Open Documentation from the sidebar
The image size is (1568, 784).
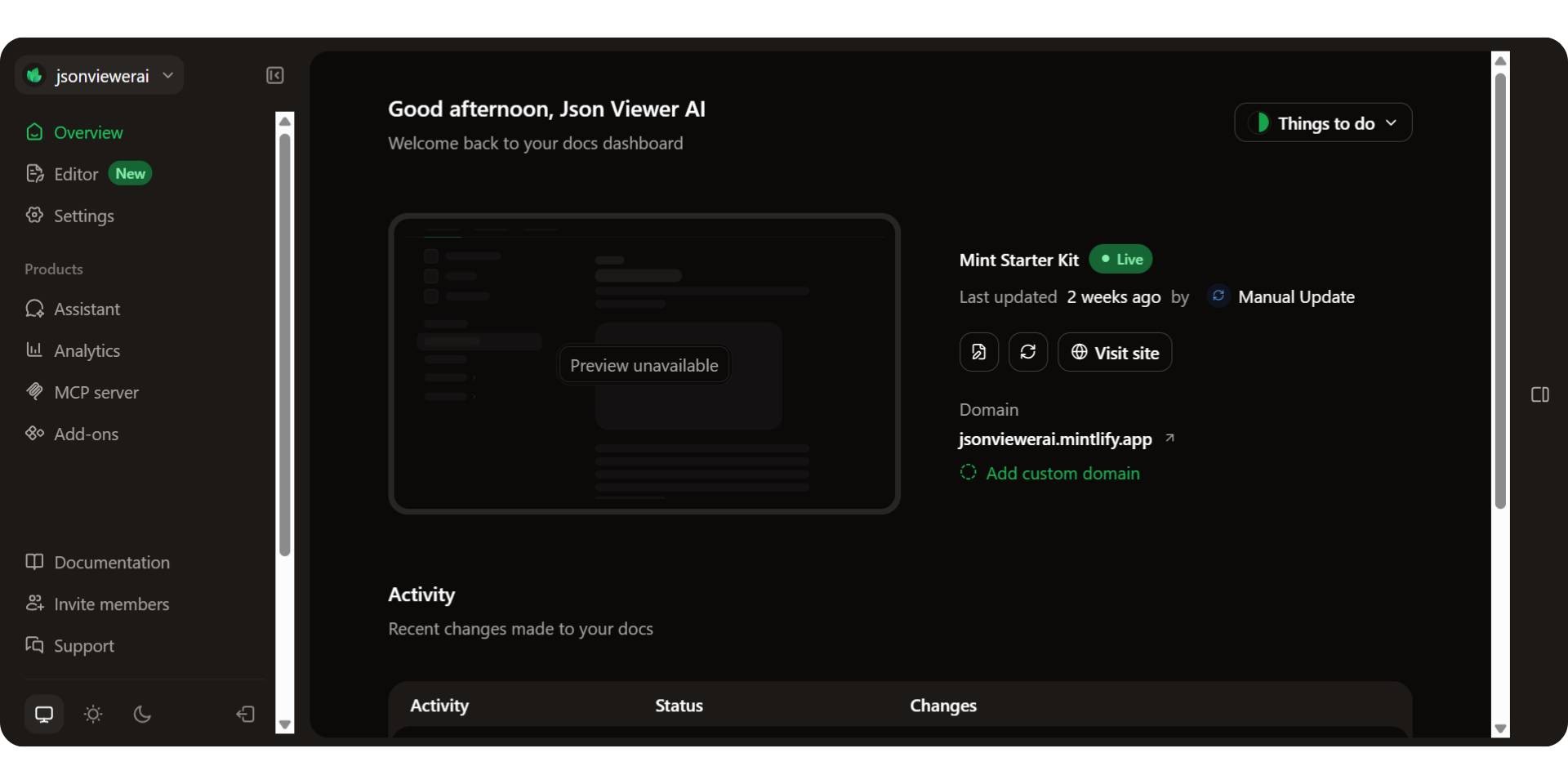coord(112,562)
